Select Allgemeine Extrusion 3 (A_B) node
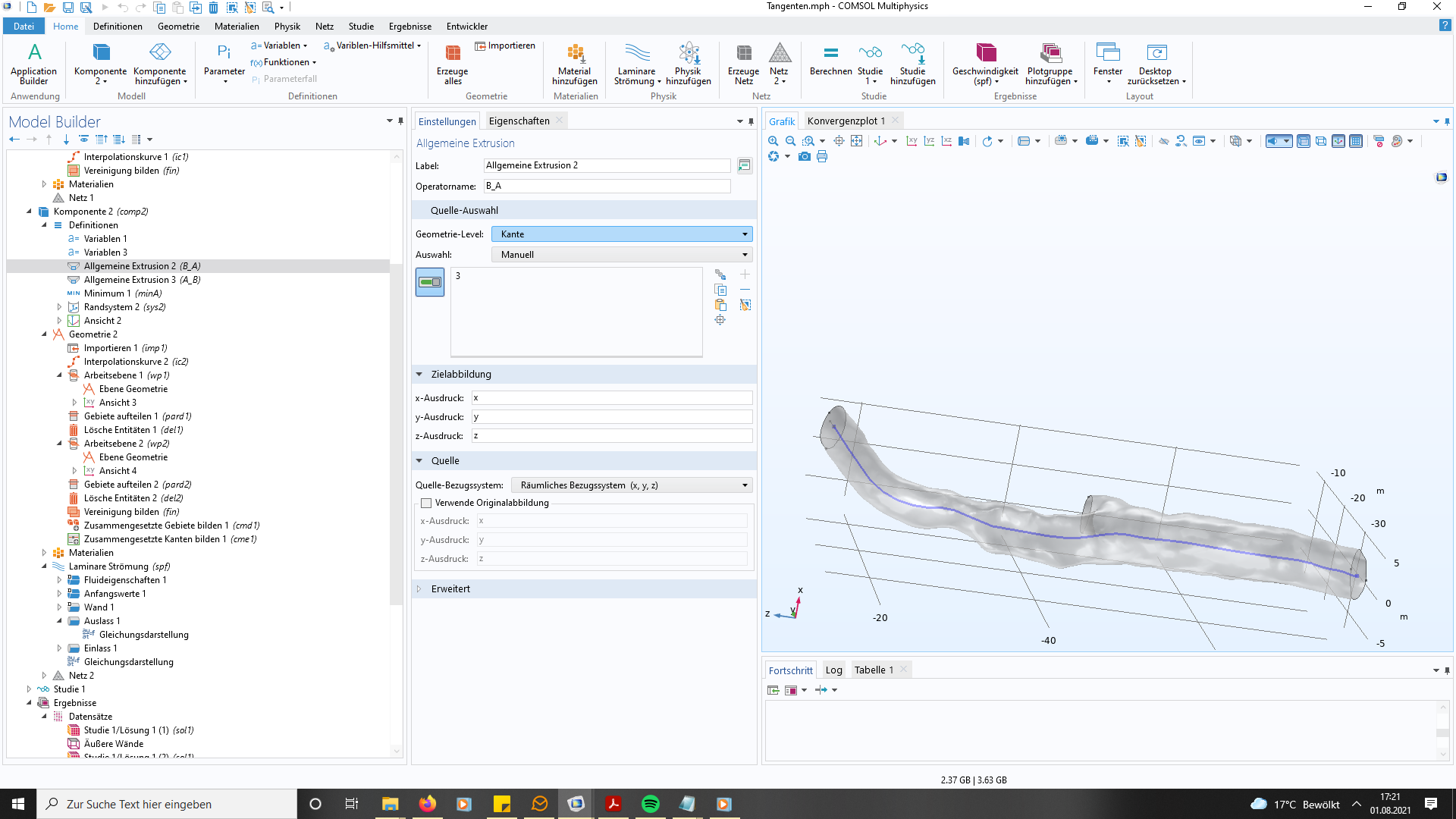 pos(142,280)
